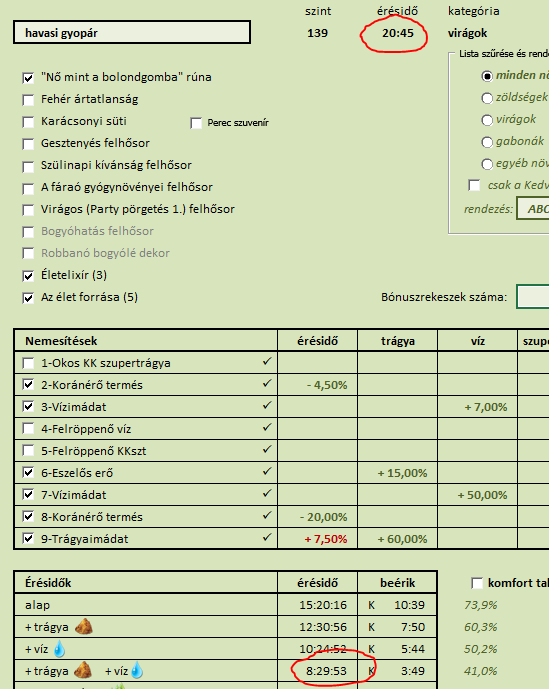Click the kategória value virágok
The width and height of the screenshot is (549, 689).
(x=468, y=33)
